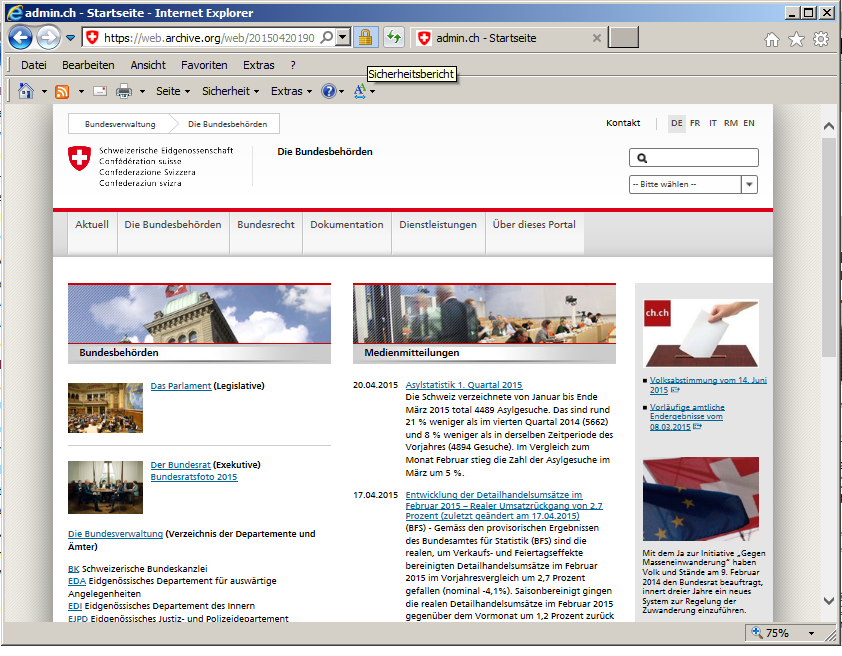This screenshot has height=656, width=842.
Task: Open the Ansicht menu
Action: [x=148, y=65]
